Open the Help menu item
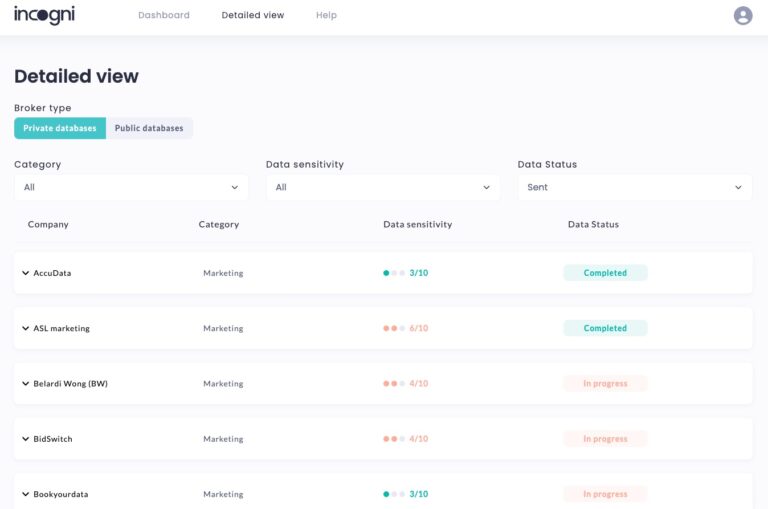 tap(326, 16)
